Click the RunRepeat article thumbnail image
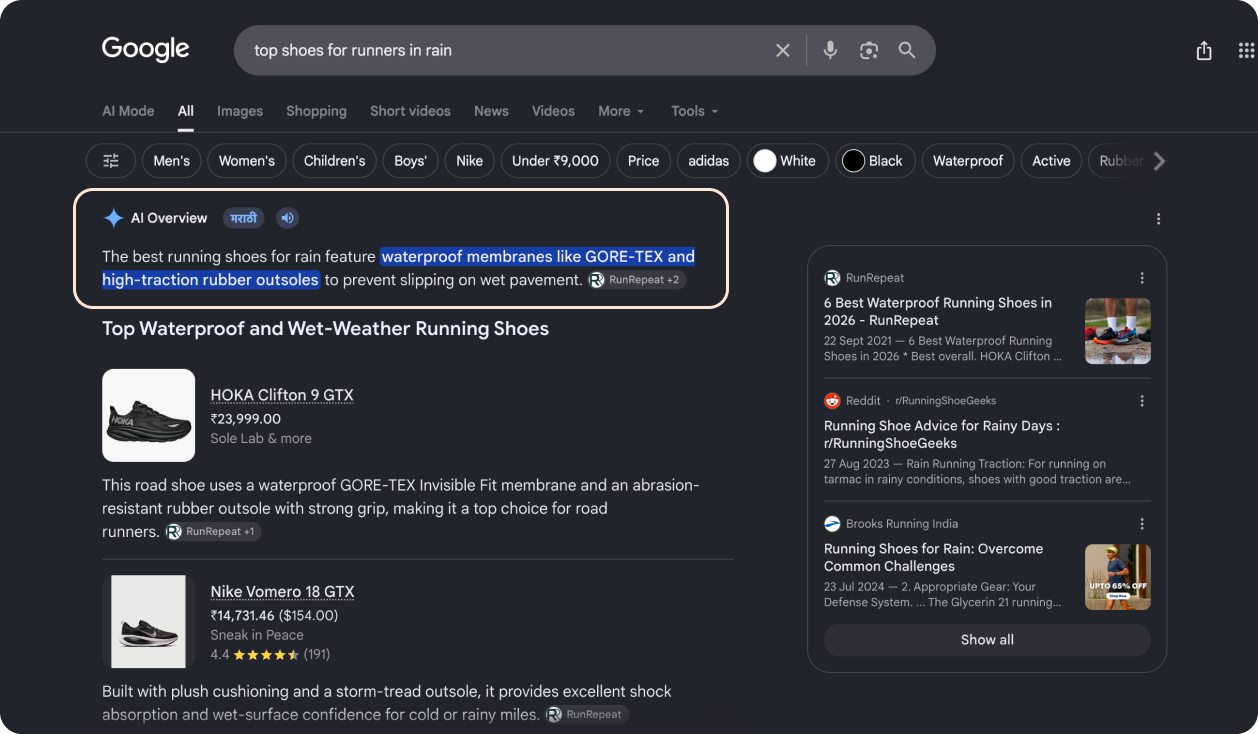Viewport: 1258px width, 734px height. click(1118, 331)
